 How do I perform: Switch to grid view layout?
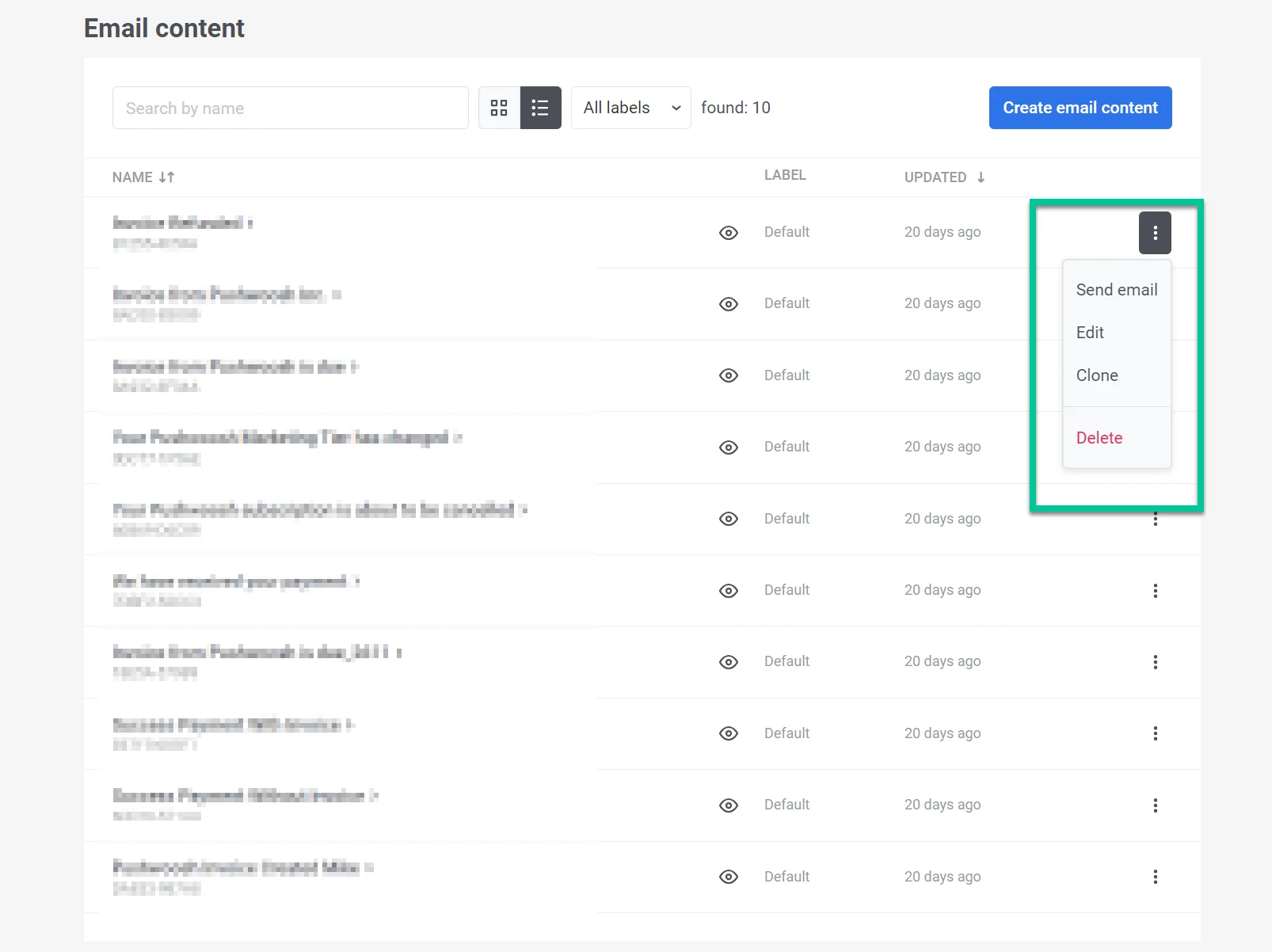click(x=499, y=108)
